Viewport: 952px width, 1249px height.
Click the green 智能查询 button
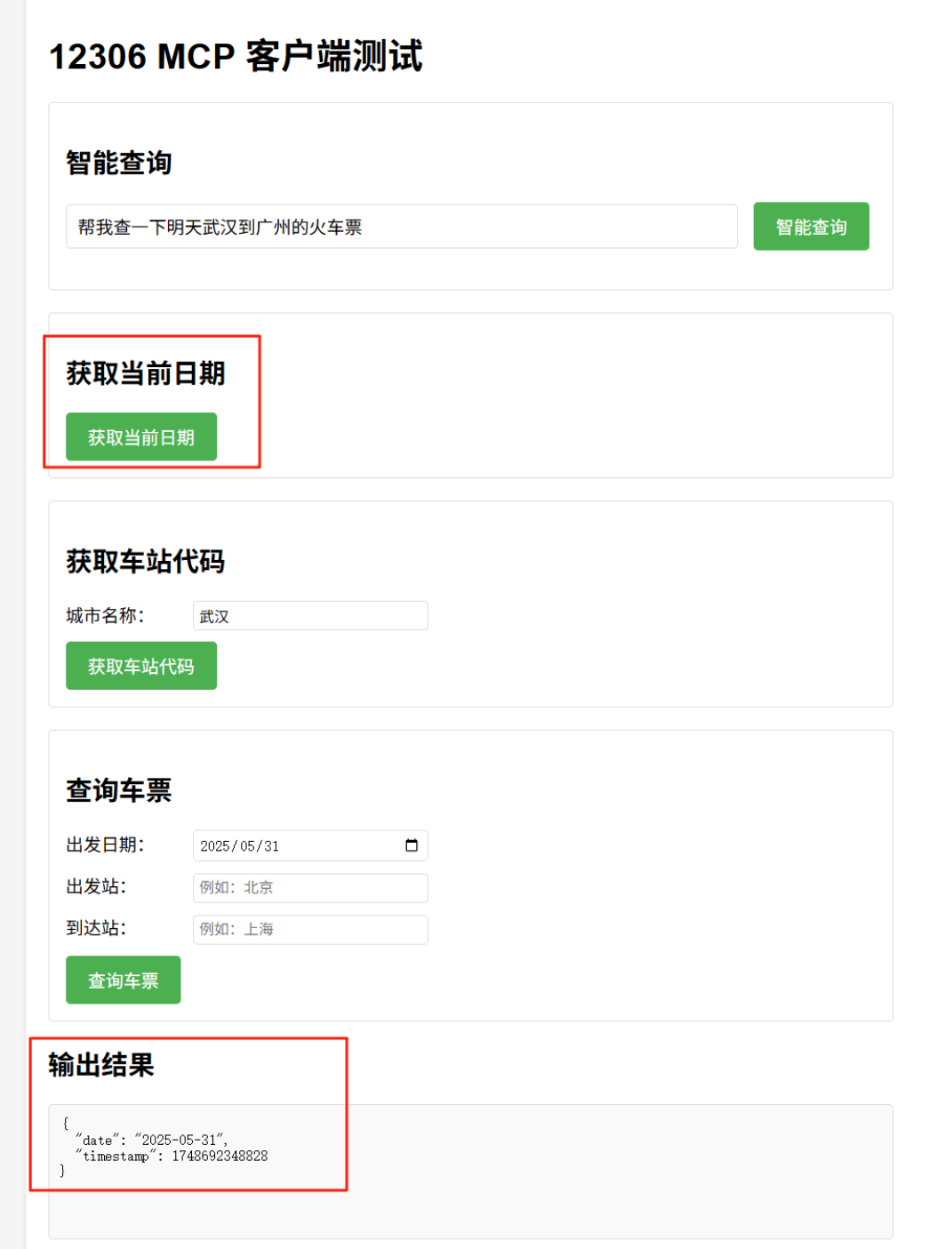coord(811,227)
